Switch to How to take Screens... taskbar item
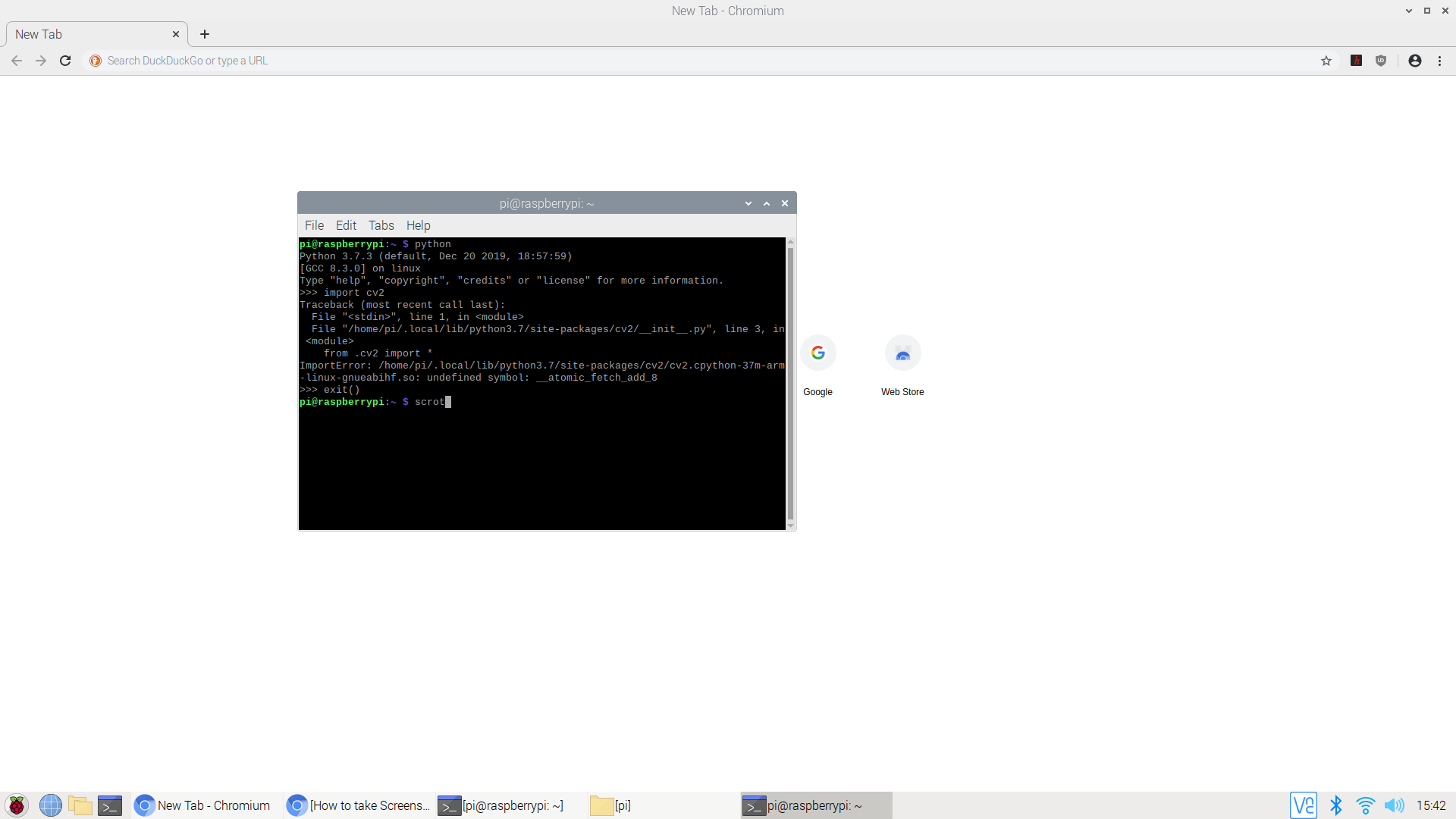This screenshot has height=819, width=1456. (x=358, y=805)
